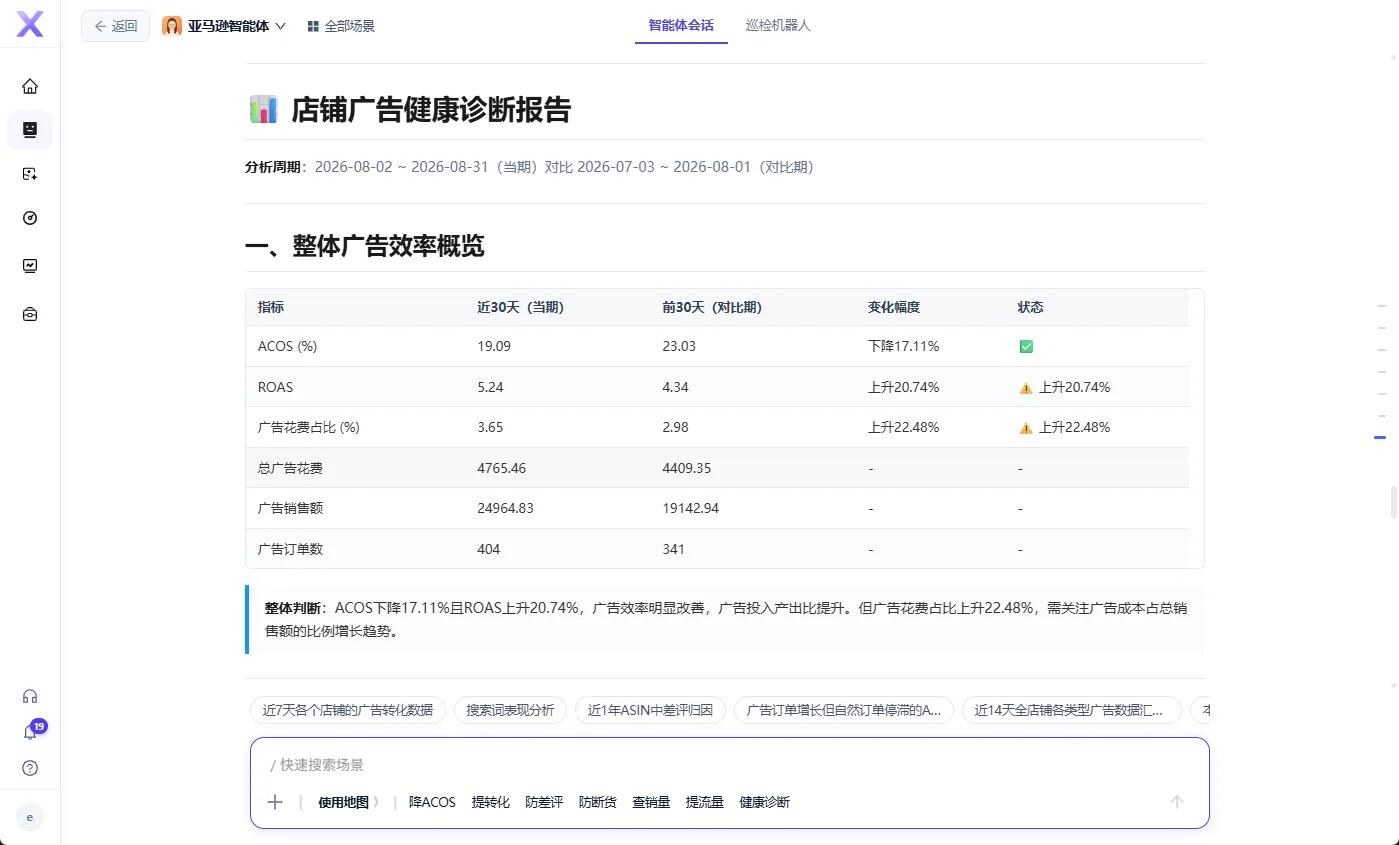
Task: Open the compass sidebar icon
Action: pyautogui.click(x=30, y=218)
